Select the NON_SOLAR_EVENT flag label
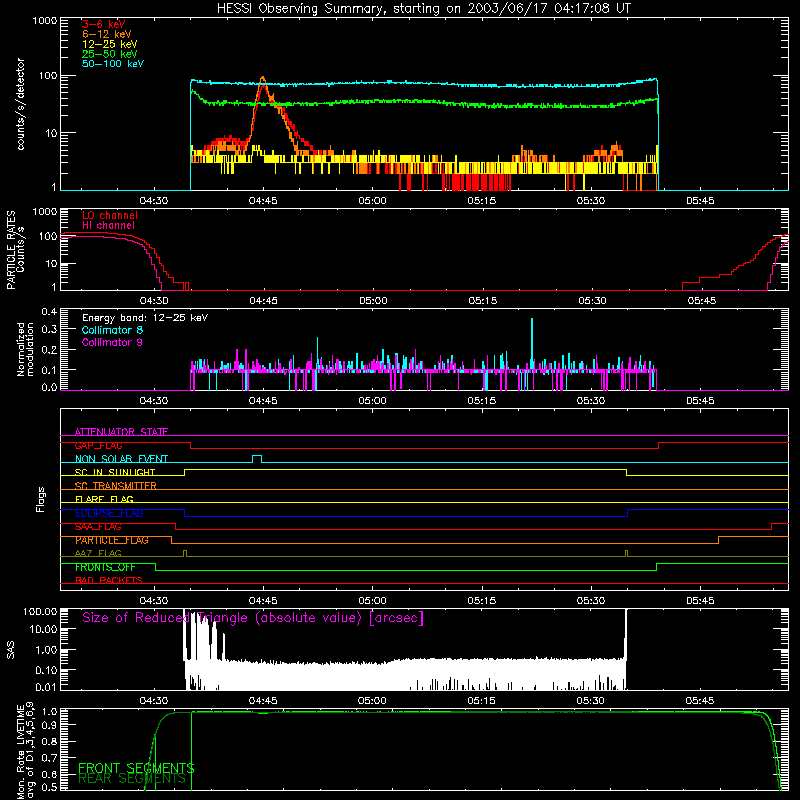This screenshot has width=800, height=800. click(121, 459)
